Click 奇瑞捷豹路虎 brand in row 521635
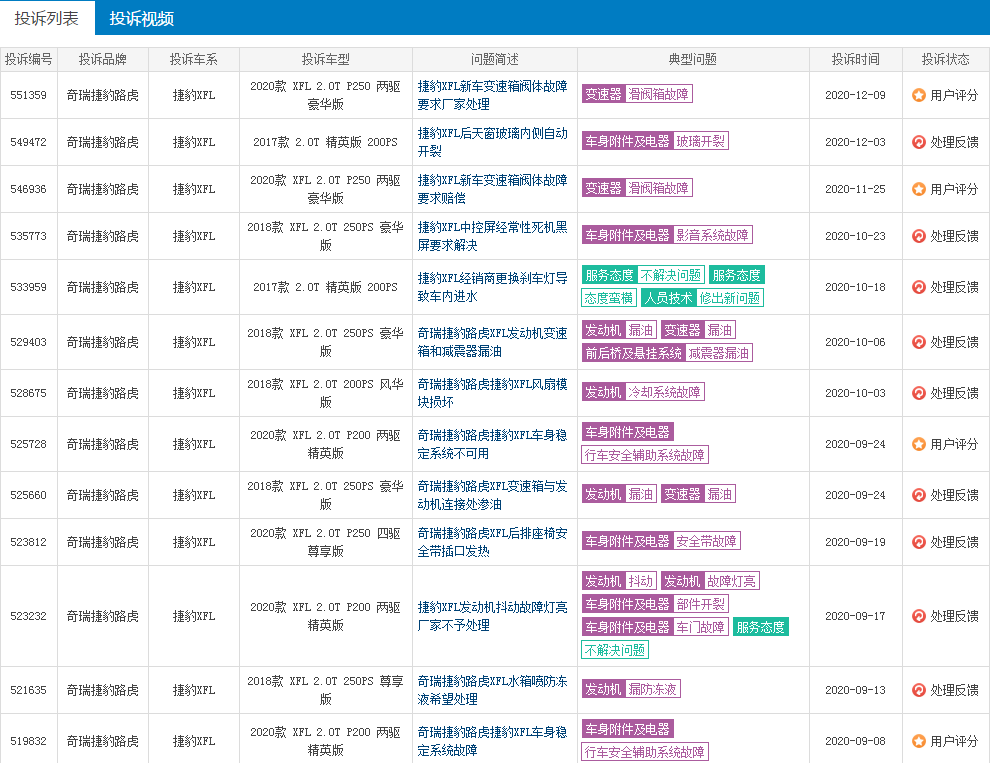The width and height of the screenshot is (990, 763). (x=103, y=690)
